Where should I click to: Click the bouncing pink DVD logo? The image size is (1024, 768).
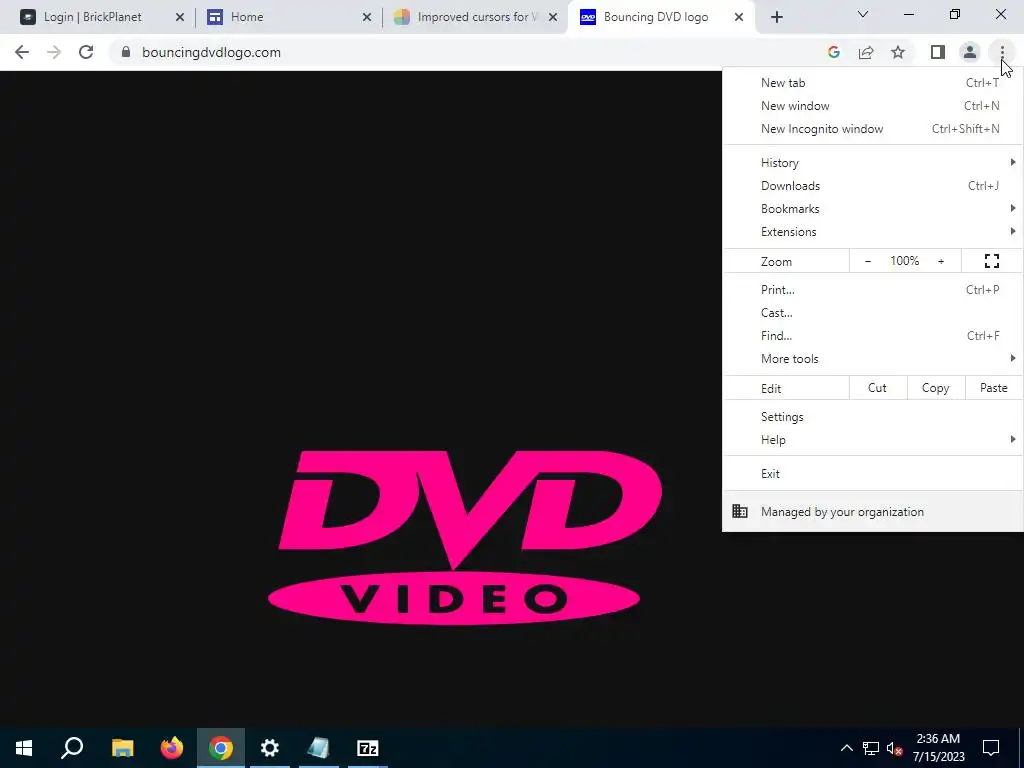[x=464, y=537]
